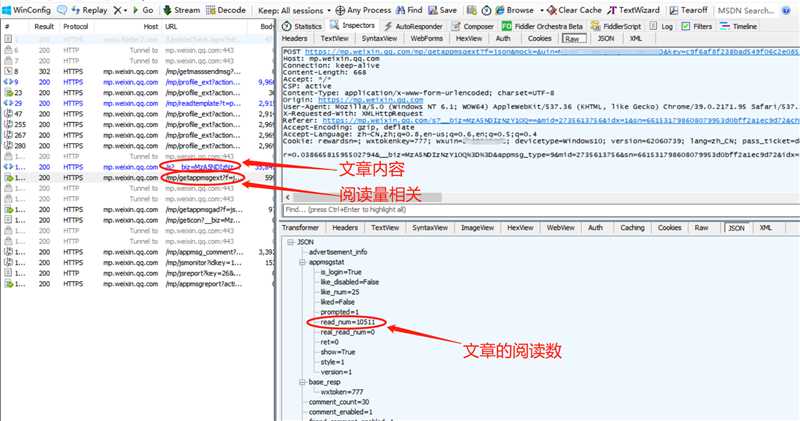Open Find sessions from toolbar
This screenshot has width=800, height=421.
(409, 10)
